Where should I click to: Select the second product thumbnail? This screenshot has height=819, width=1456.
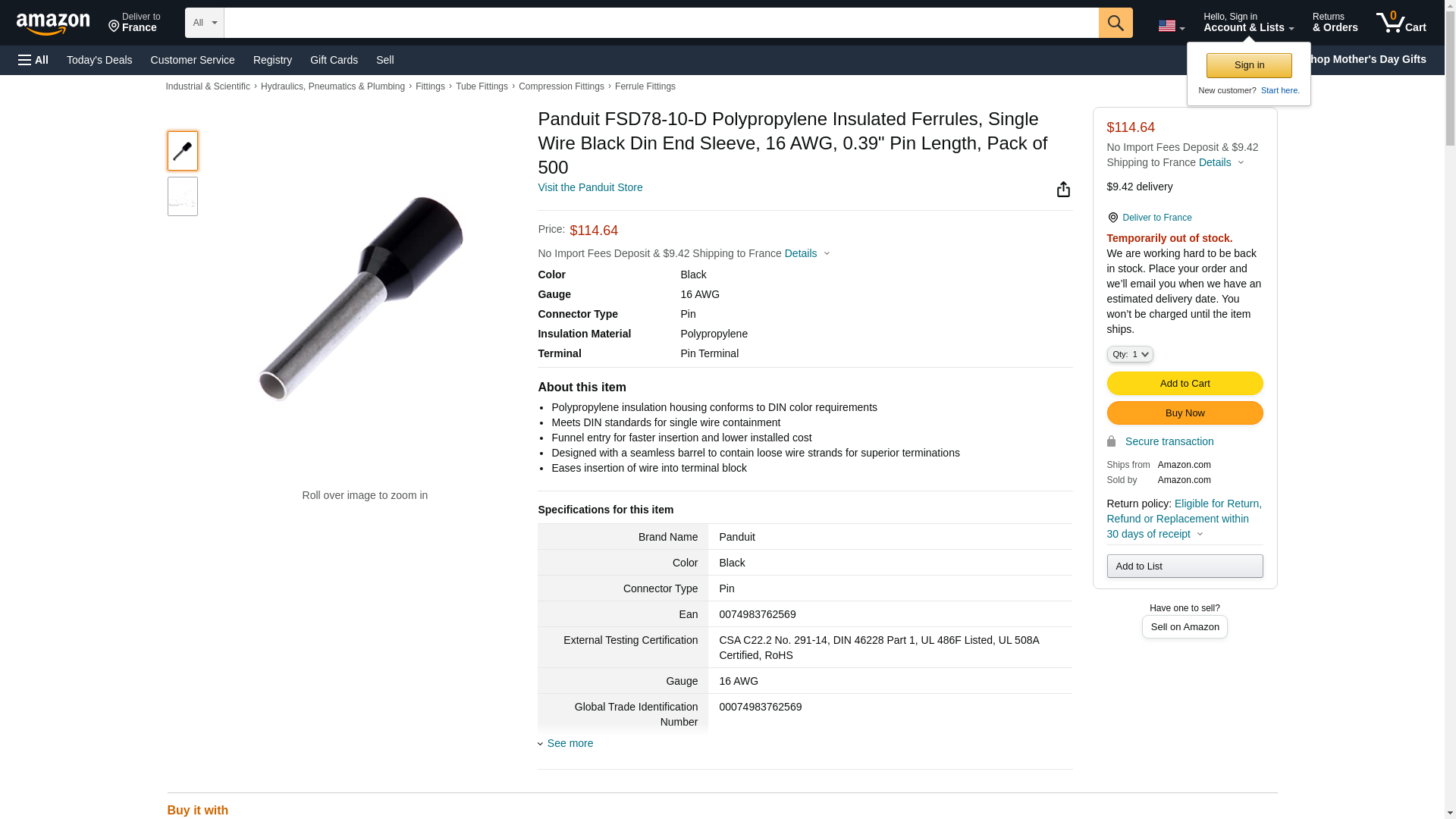(x=183, y=196)
